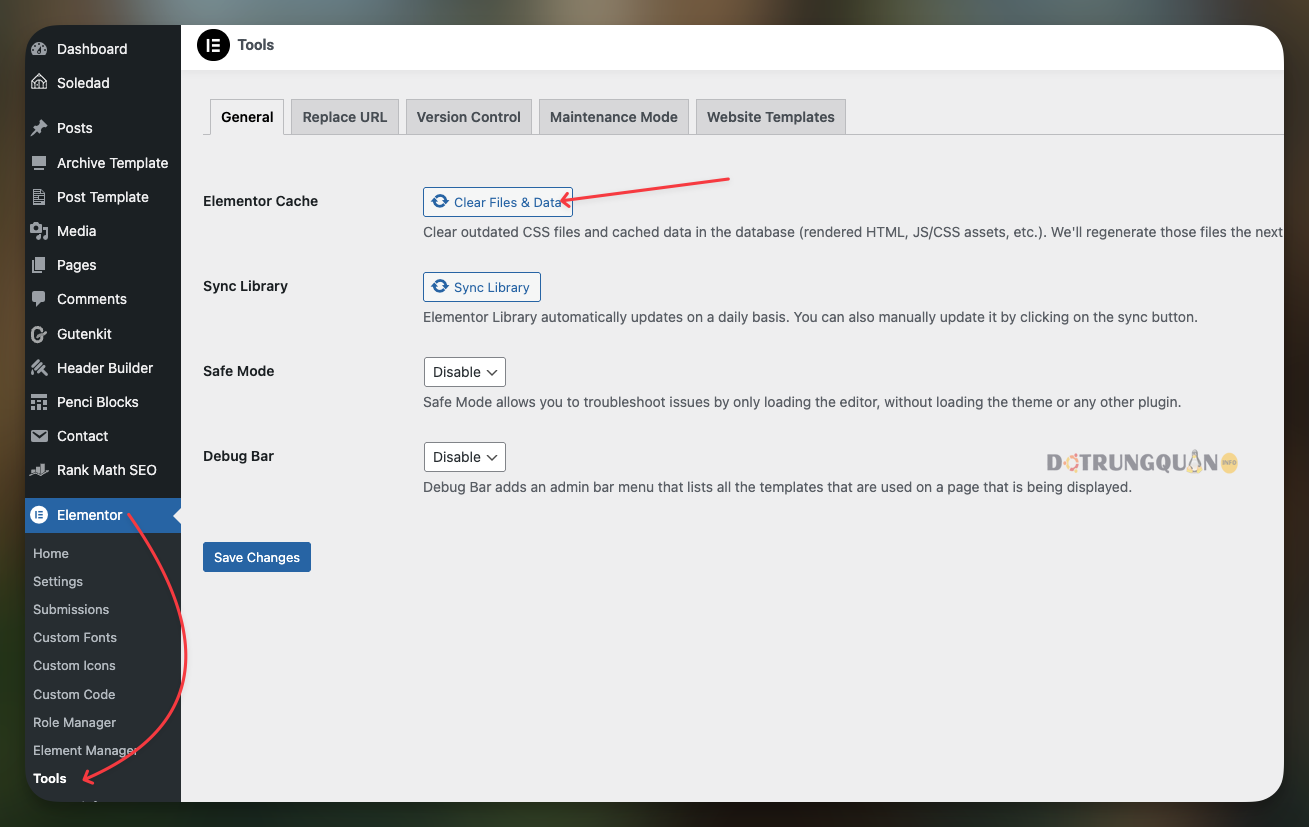Screen dimensions: 1309x827
Task: Switch to the General tab
Action: pos(247,117)
